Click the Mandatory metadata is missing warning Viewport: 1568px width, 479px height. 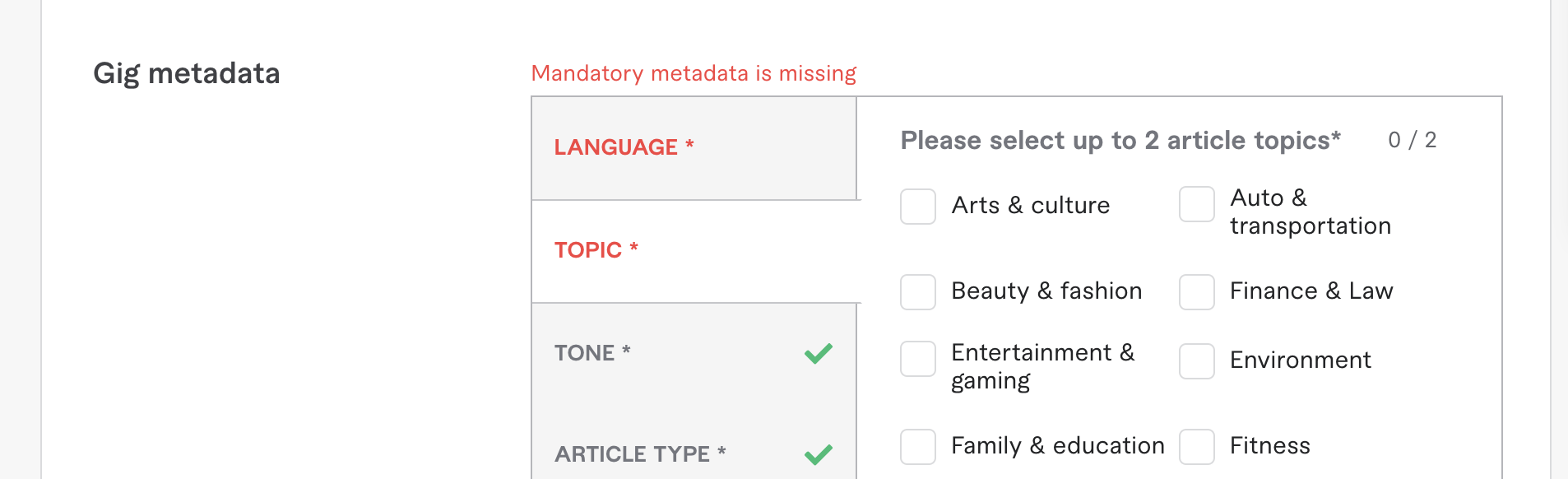[x=694, y=73]
